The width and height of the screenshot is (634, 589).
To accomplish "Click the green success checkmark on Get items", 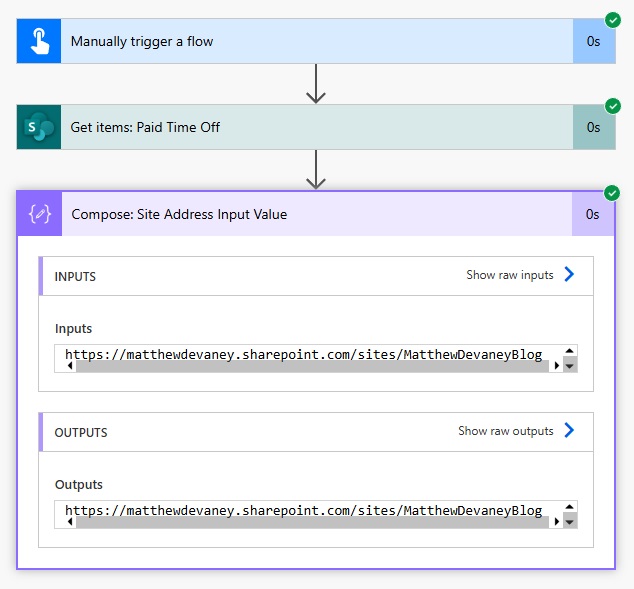I will pos(612,106).
